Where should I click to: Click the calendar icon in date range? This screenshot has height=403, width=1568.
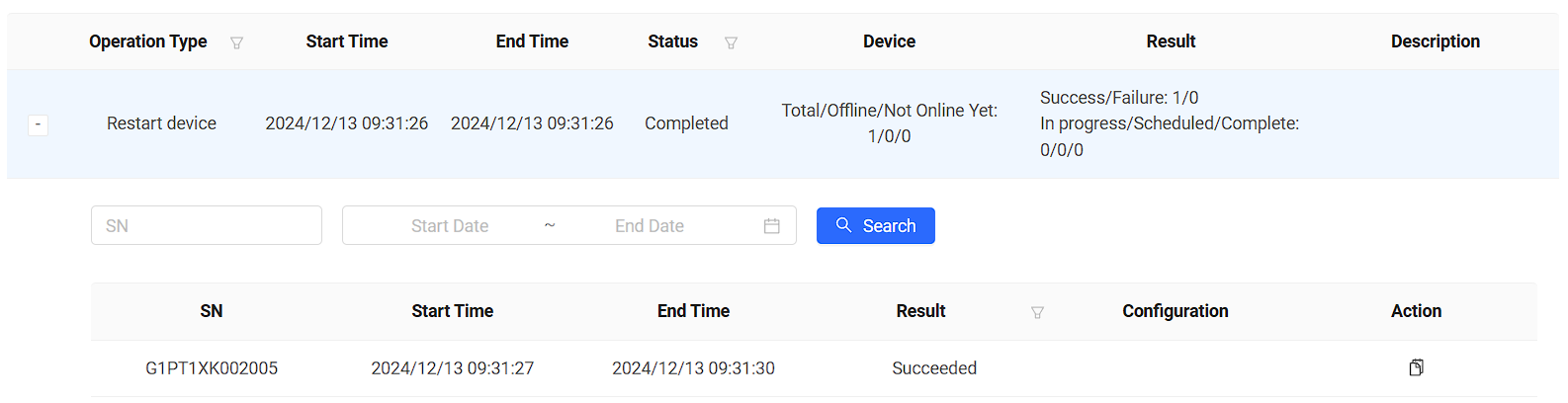point(772,226)
